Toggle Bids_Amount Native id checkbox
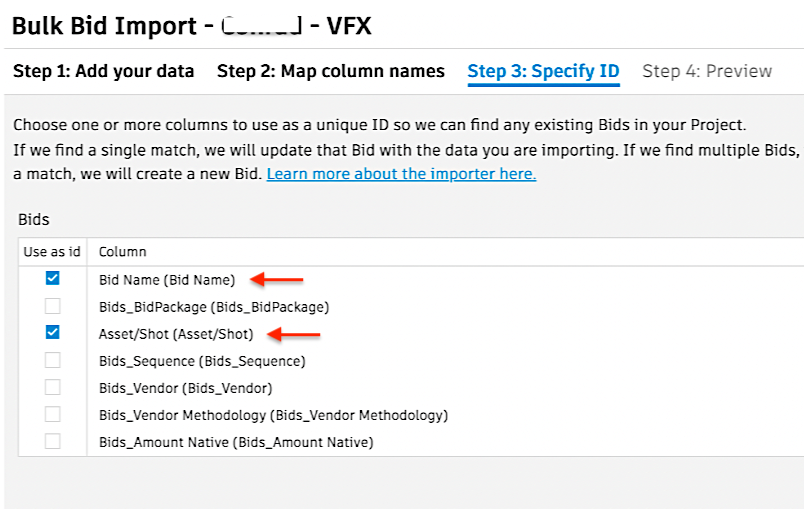This screenshot has height=509, width=804. [53, 441]
